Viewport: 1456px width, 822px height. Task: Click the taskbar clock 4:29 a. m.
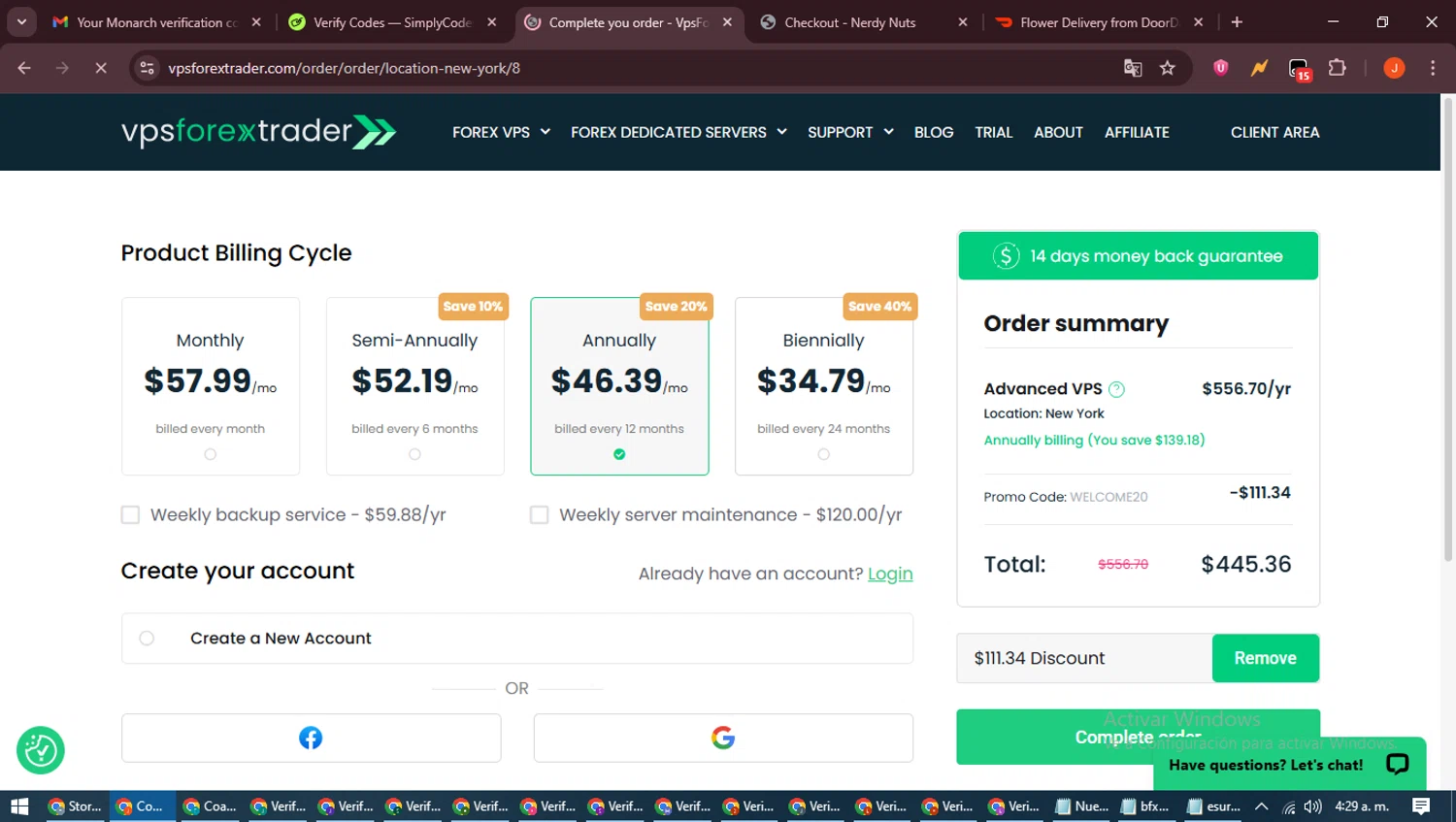pyautogui.click(x=1362, y=806)
